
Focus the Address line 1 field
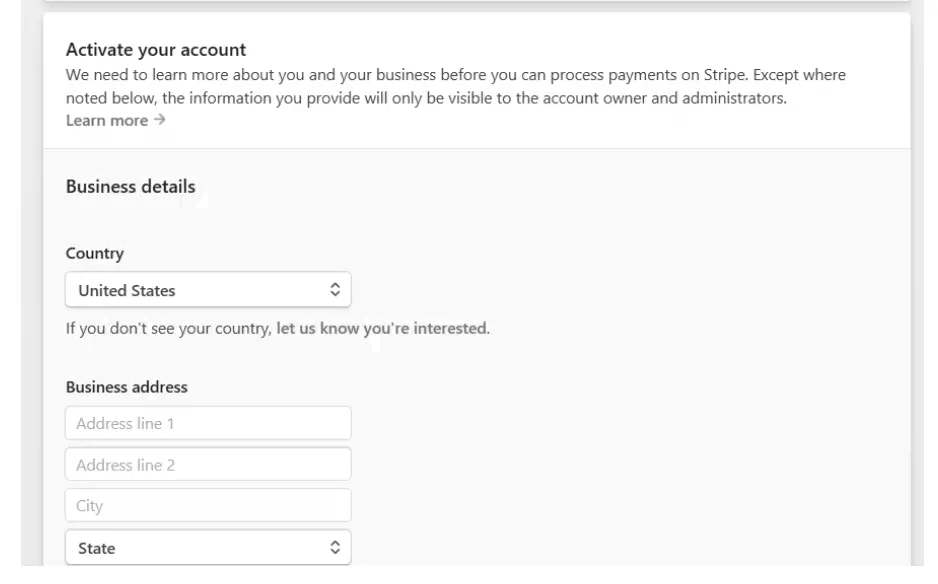tap(208, 423)
